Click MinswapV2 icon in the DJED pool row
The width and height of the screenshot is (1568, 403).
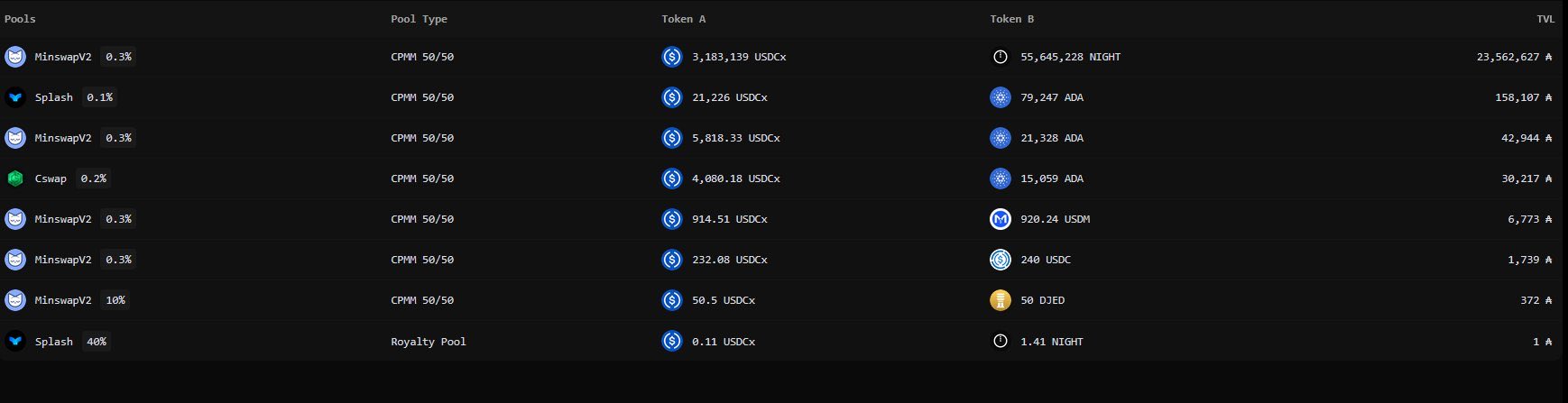pos(15,300)
